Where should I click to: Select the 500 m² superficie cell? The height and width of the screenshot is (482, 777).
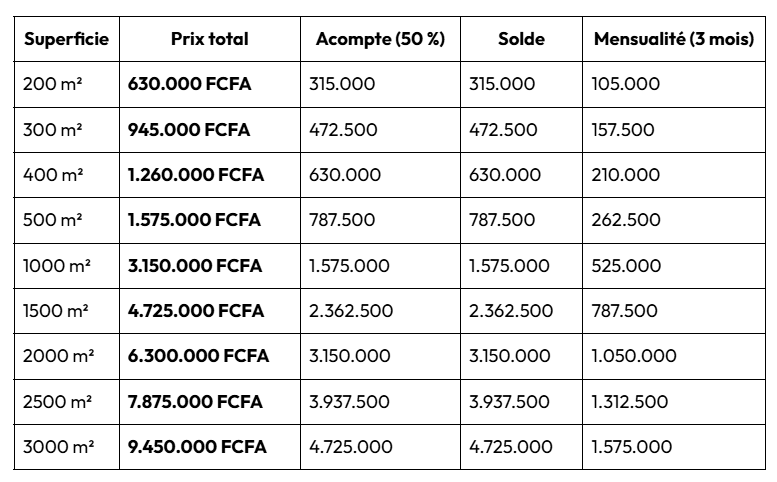click(66, 220)
